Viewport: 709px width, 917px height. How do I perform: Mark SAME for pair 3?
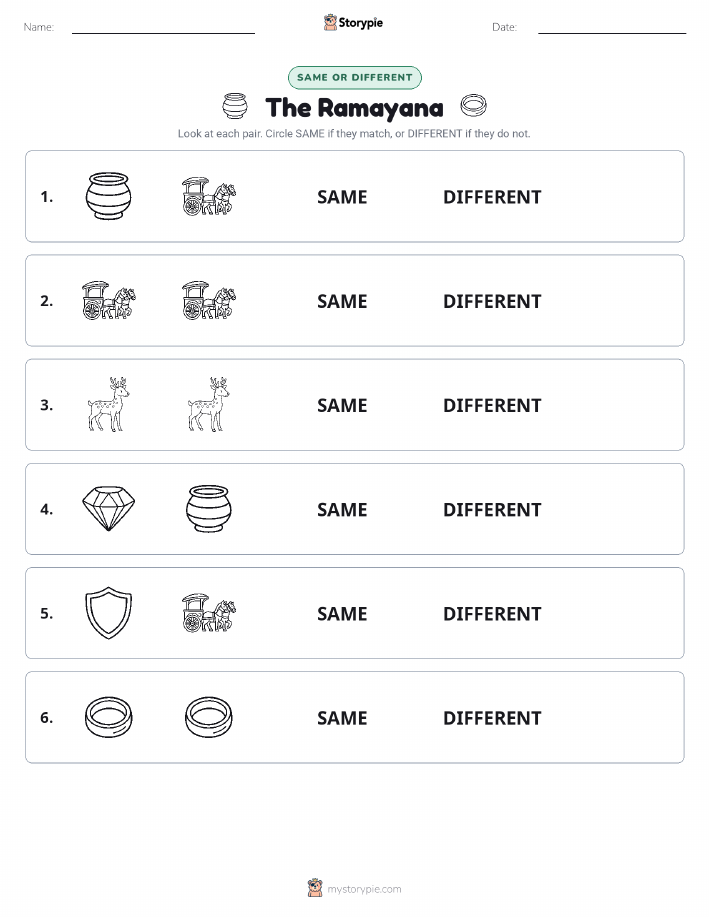point(342,405)
